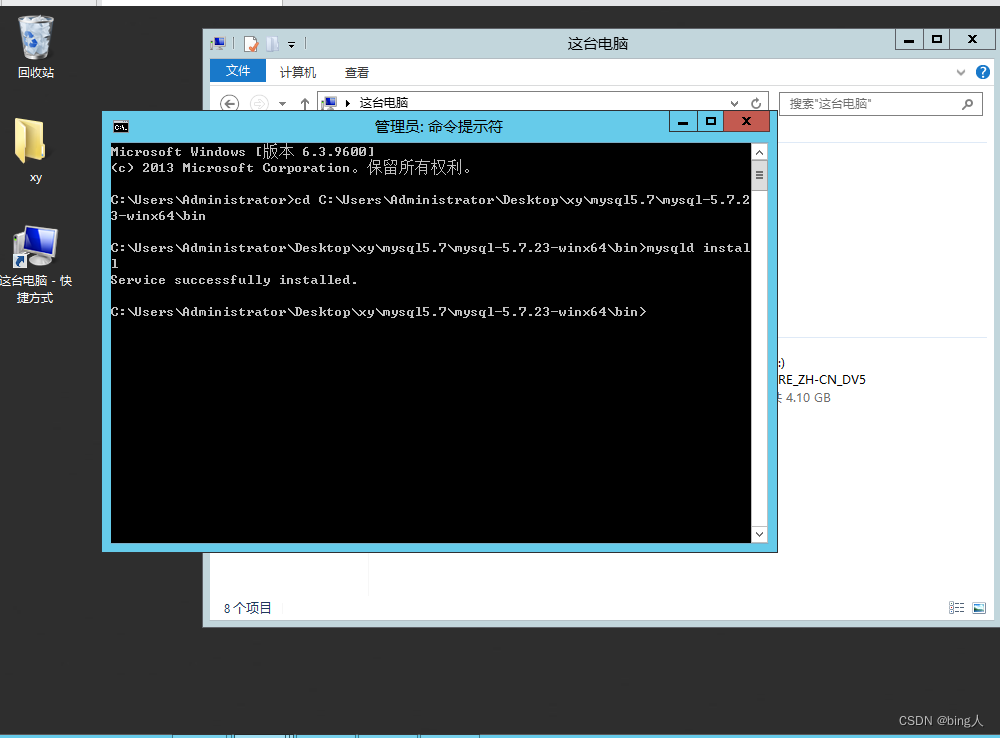This screenshot has width=1000, height=738.
Task: Click the explorer Back navigation arrow
Action: [x=230, y=103]
